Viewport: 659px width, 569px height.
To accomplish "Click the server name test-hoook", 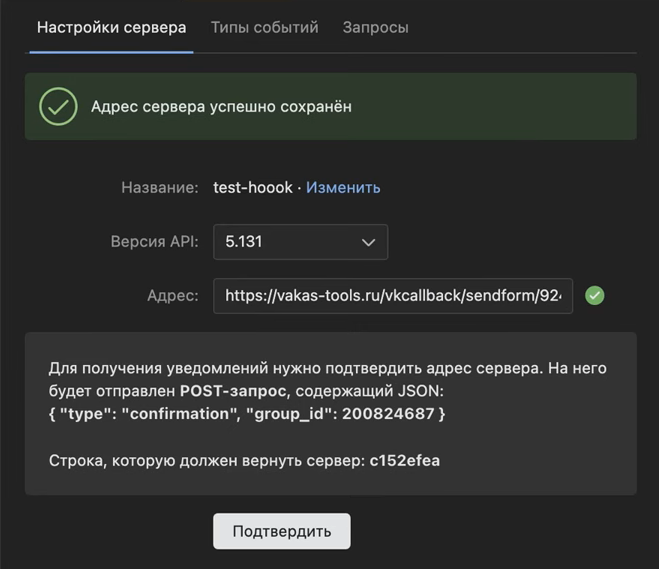I will [x=253, y=187].
